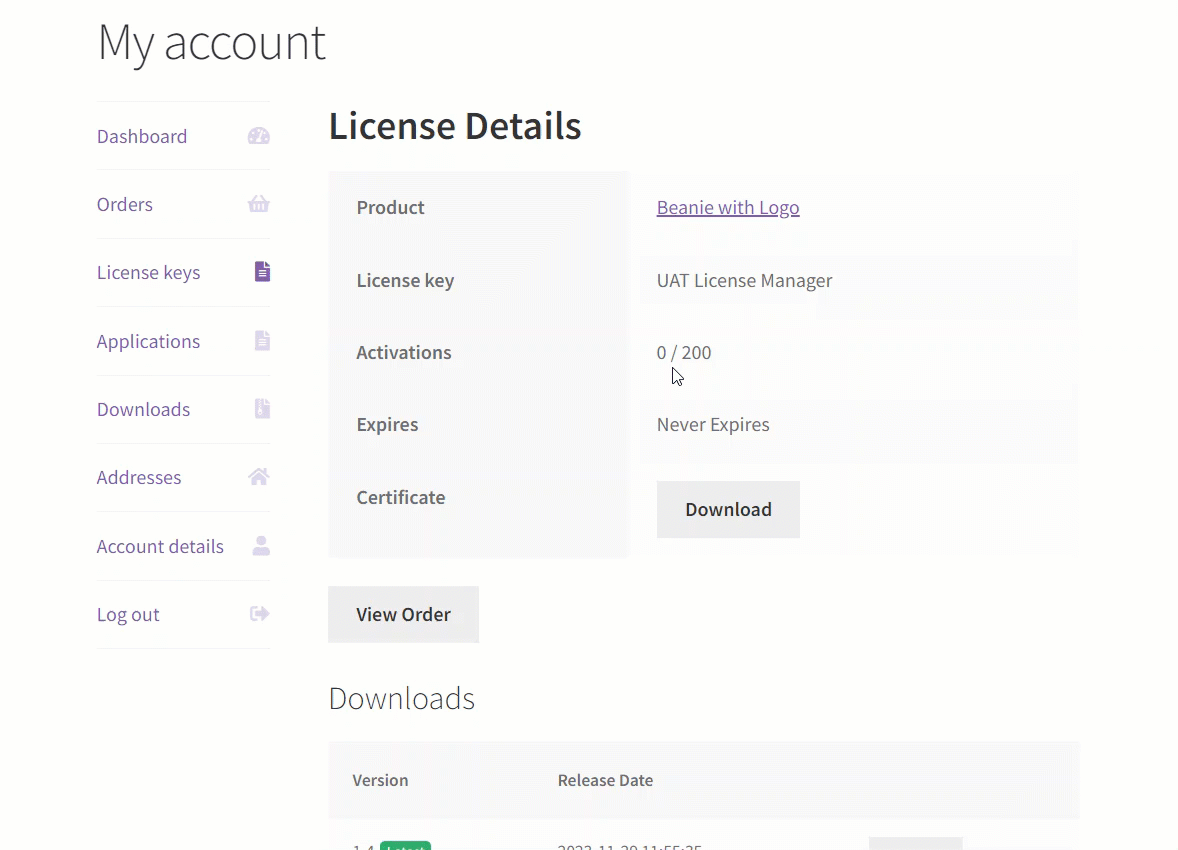Download the license Certificate
This screenshot has height=850, width=1178.
coord(728,509)
